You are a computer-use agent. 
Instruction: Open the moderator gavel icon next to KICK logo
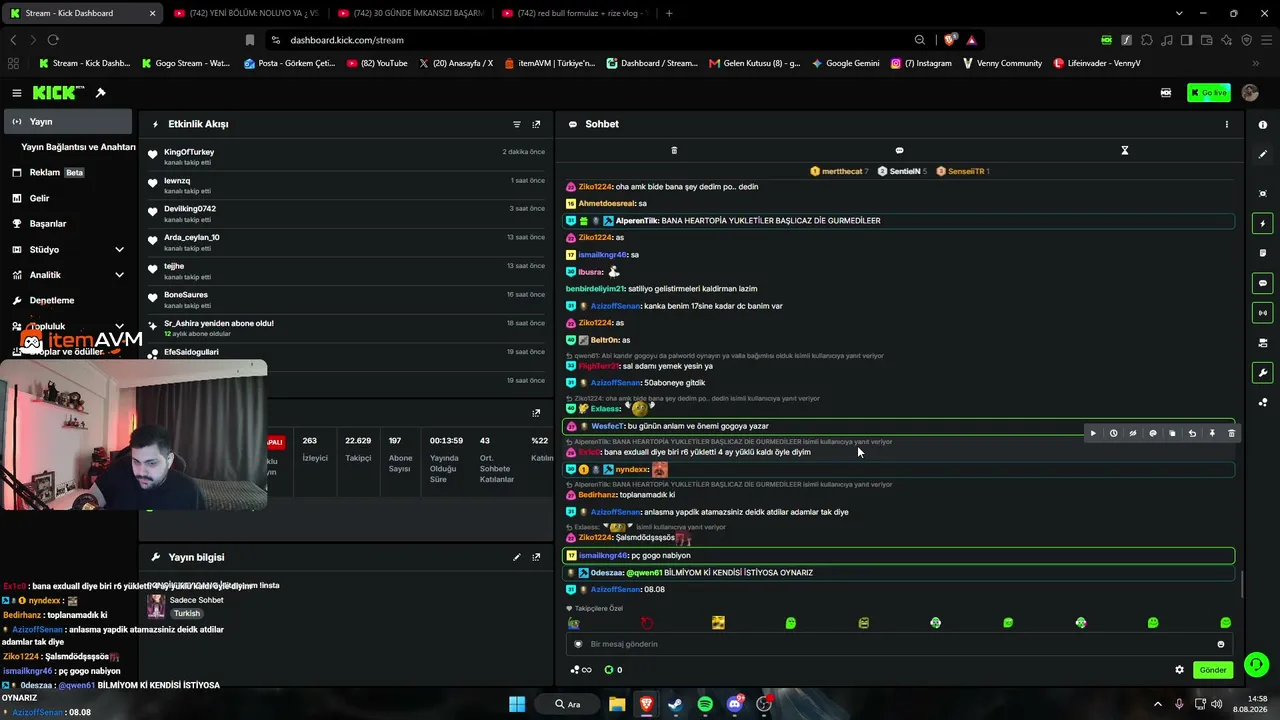click(x=101, y=93)
